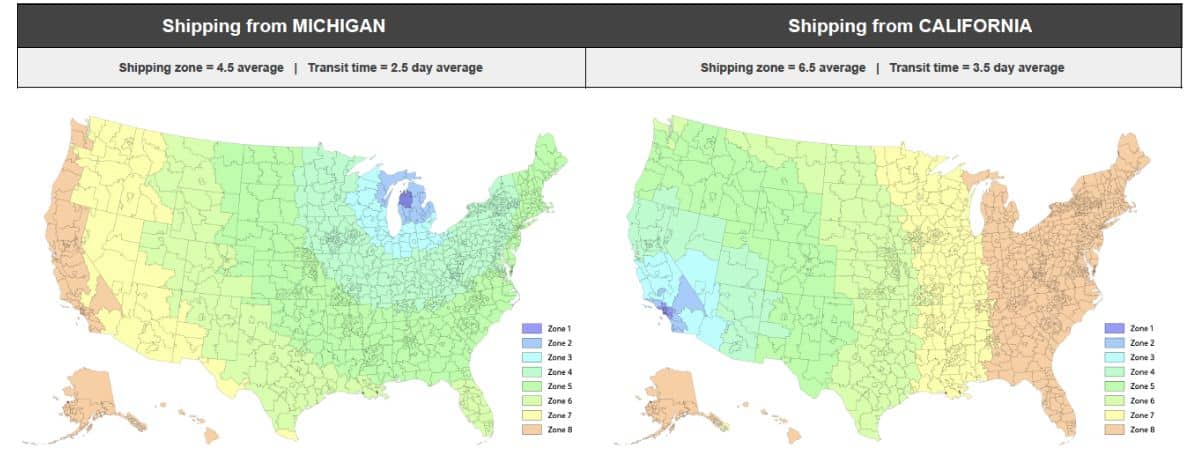
Task: Select the "Shipping from CALIFORNIA" header
Action: click(895, 26)
